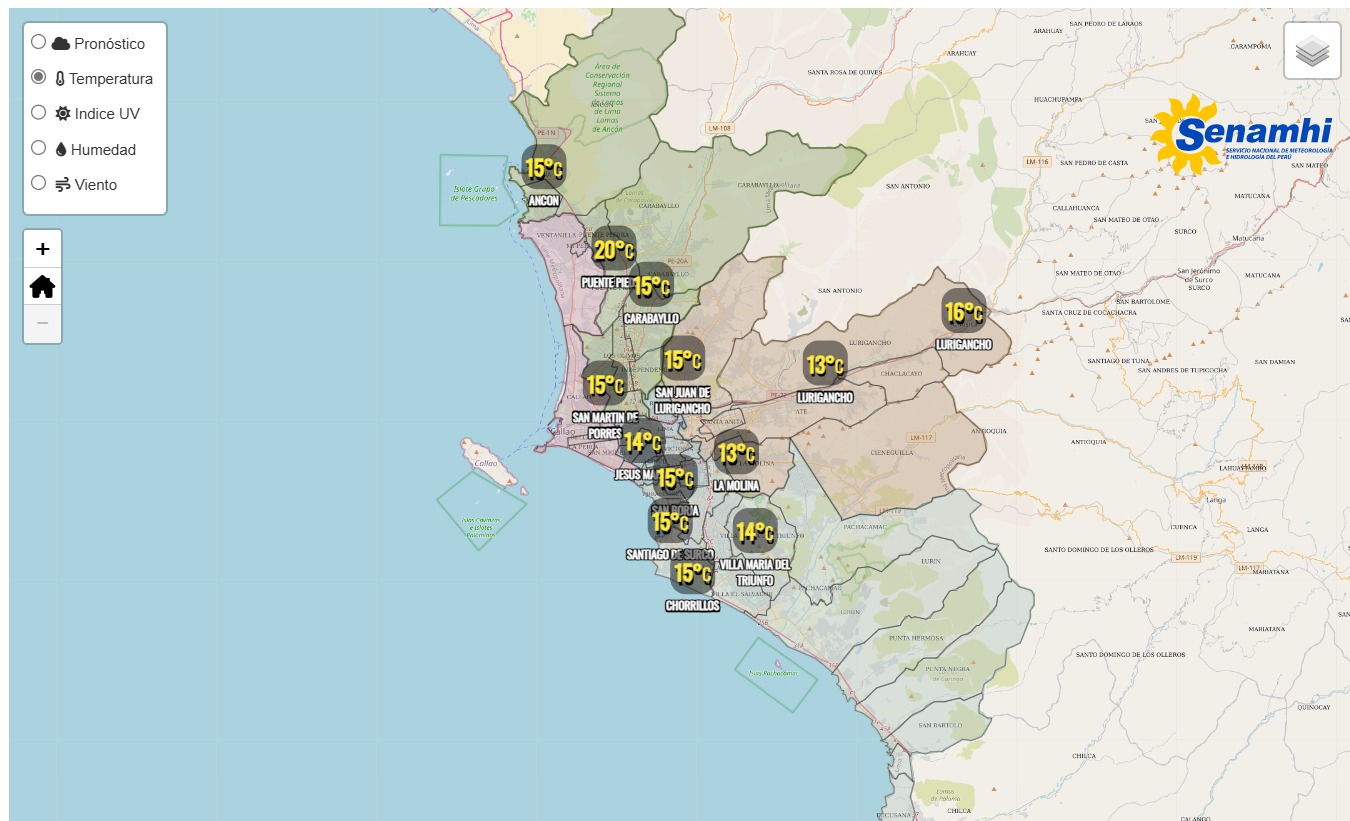
Task: Click the Indice UV label text
Action: click(x=107, y=114)
